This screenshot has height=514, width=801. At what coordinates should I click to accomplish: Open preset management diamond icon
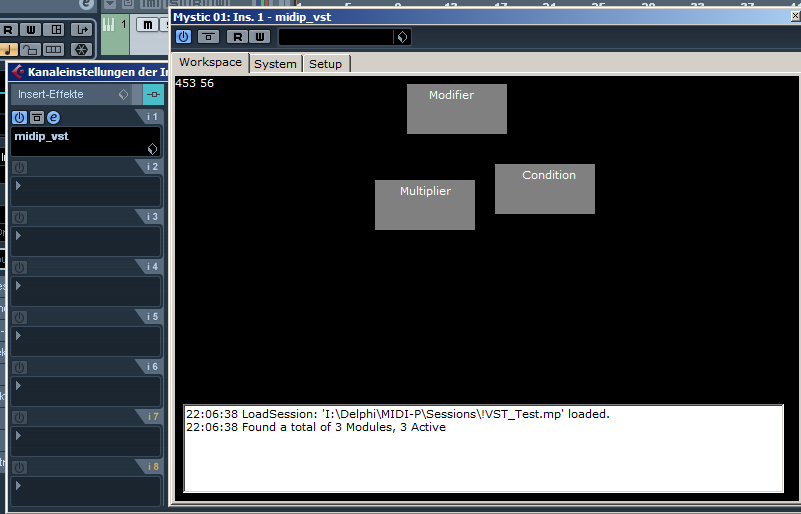403,37
